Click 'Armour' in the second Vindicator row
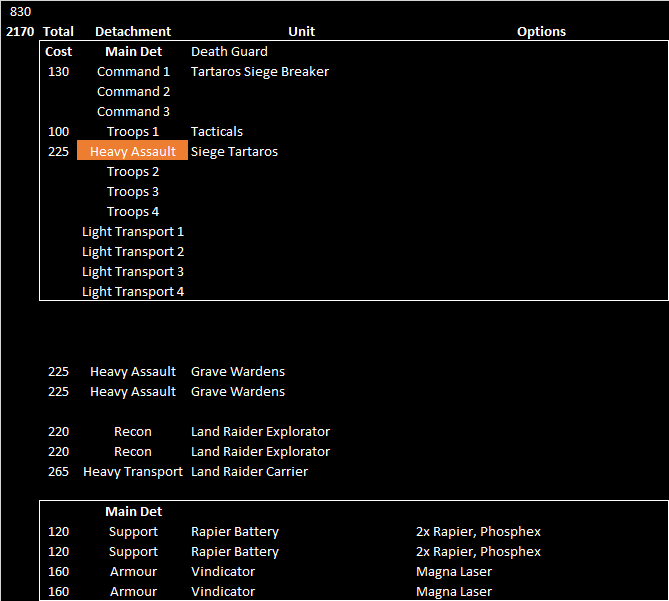This screenshot has width=669, height=601. click(133, 592)
